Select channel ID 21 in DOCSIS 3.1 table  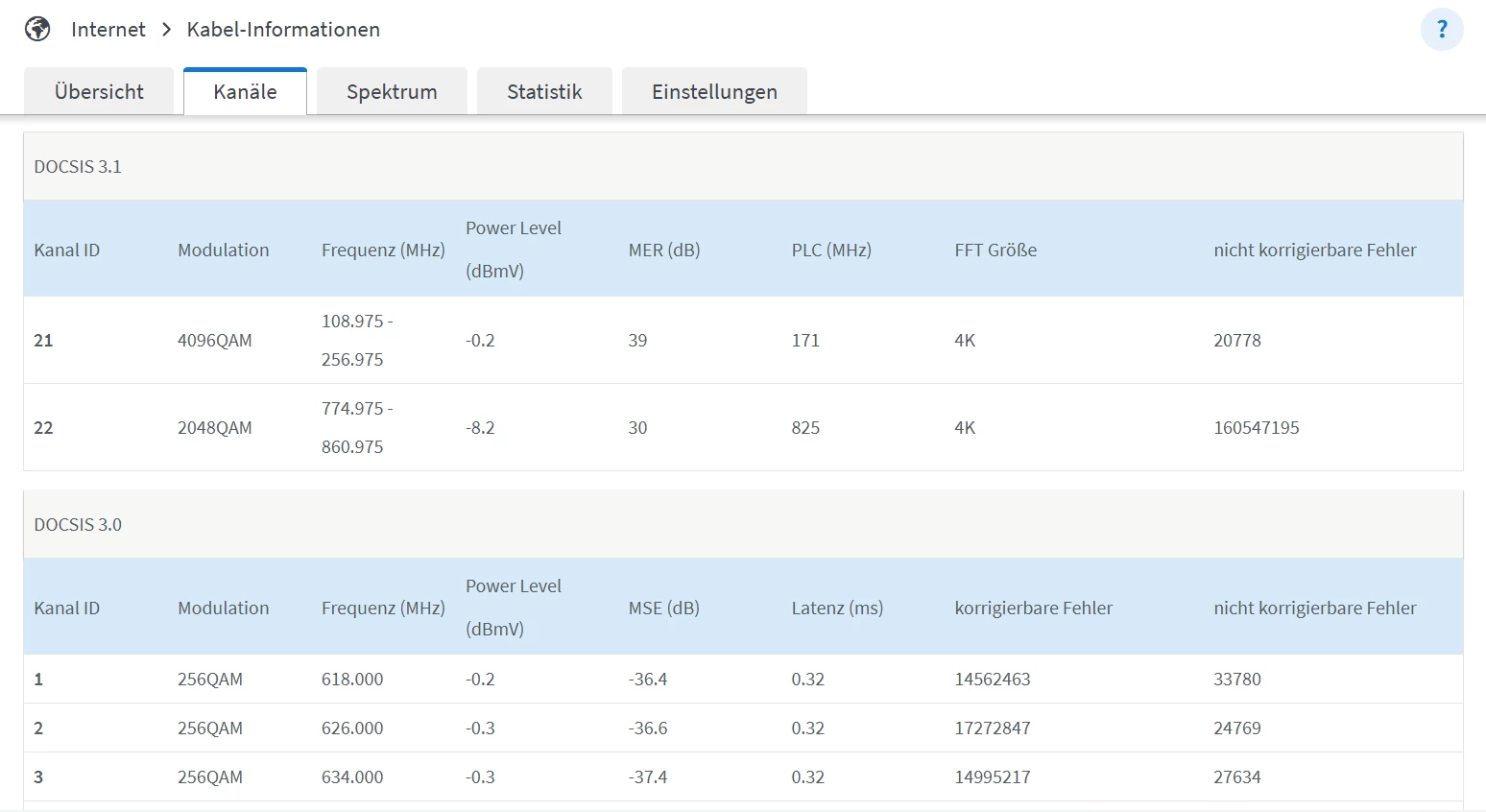click(43, 341)
